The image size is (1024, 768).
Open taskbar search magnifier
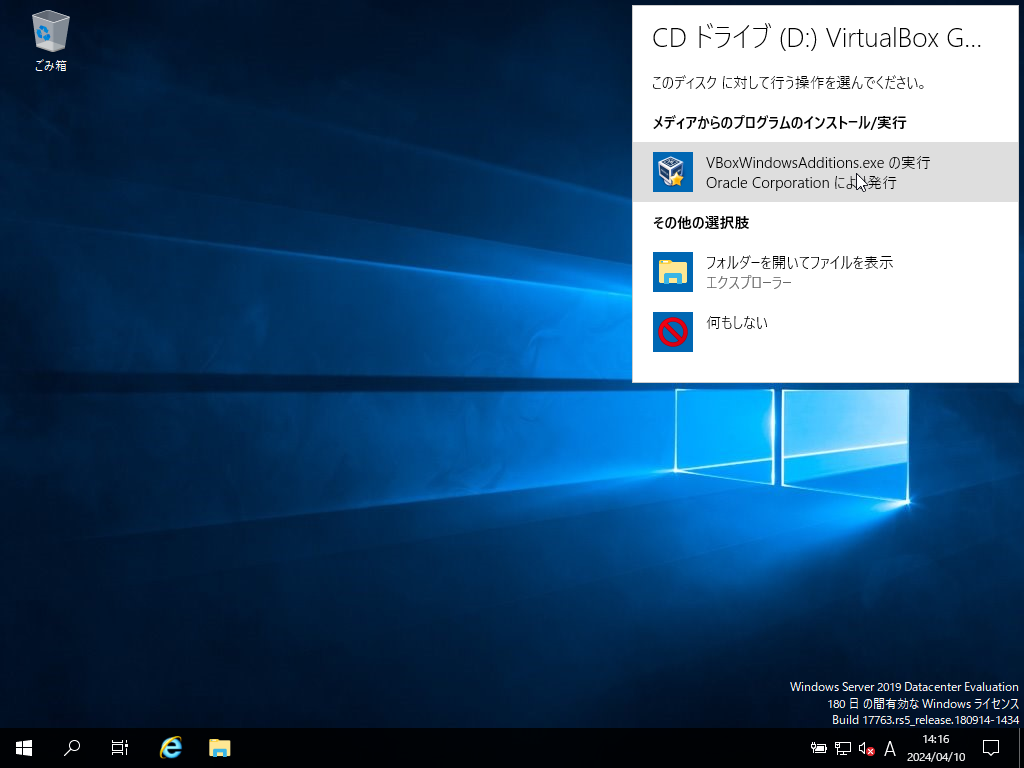tap(71, 748)
